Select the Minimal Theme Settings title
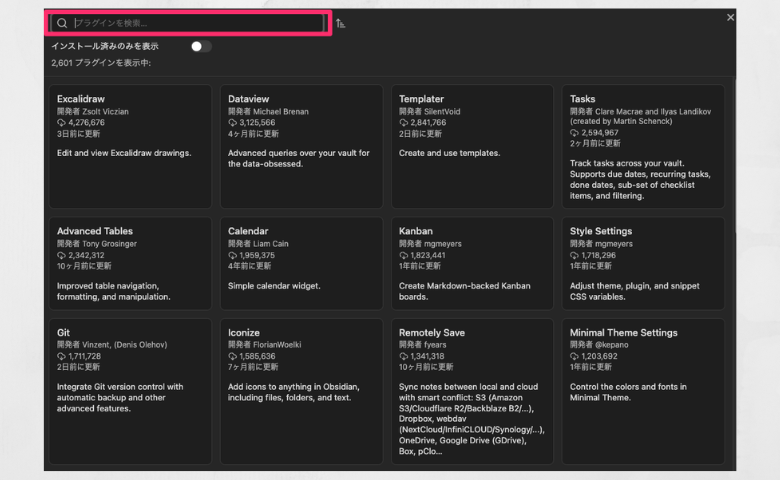The width and height of the screenshot is (780, 480). [x=623, y=333]
